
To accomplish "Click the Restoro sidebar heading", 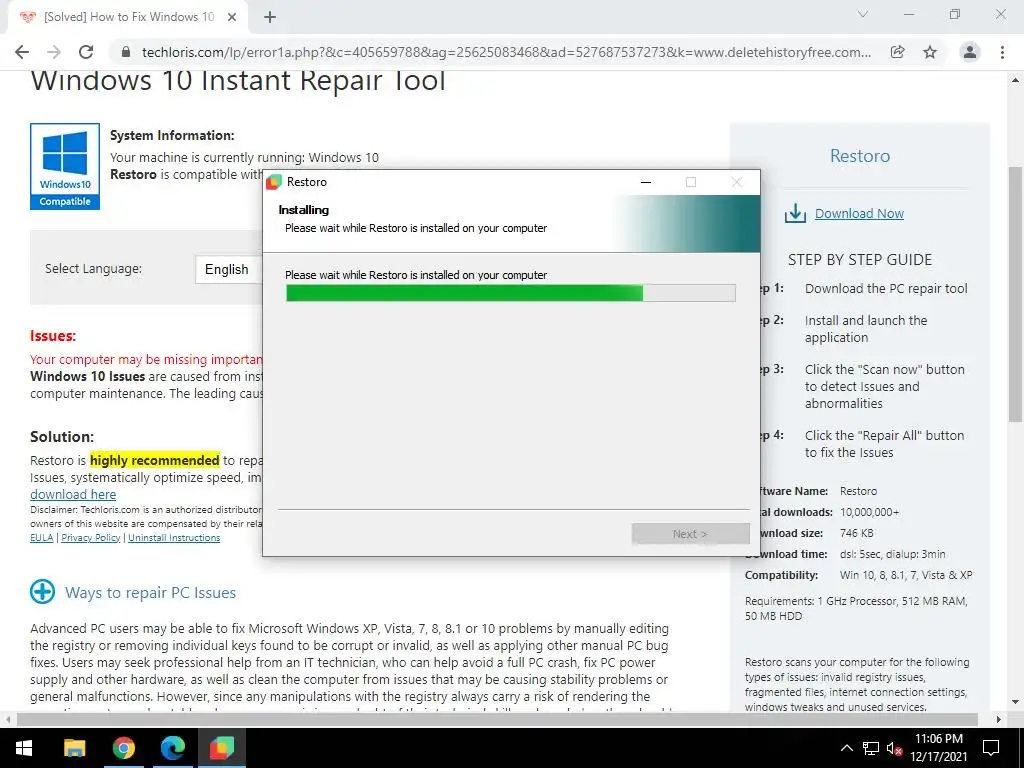I will point(859,155).
